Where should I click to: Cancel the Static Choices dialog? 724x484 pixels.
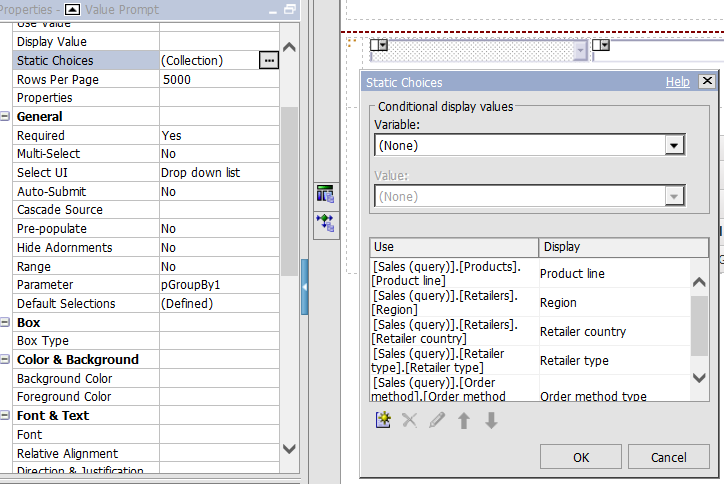669,457
